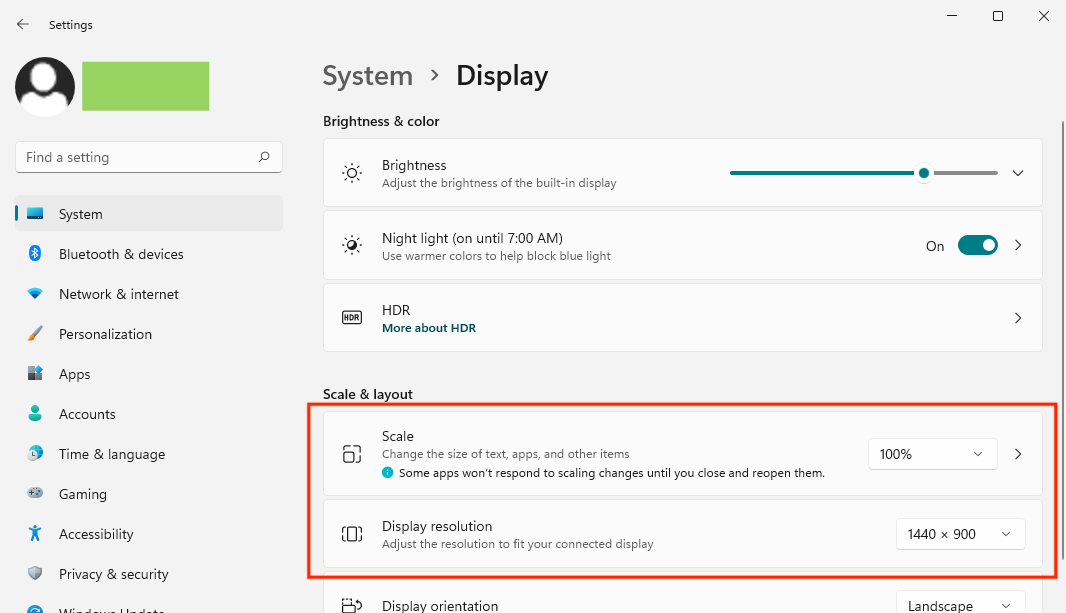Click the Gaming controller icon

click(35, 493)
